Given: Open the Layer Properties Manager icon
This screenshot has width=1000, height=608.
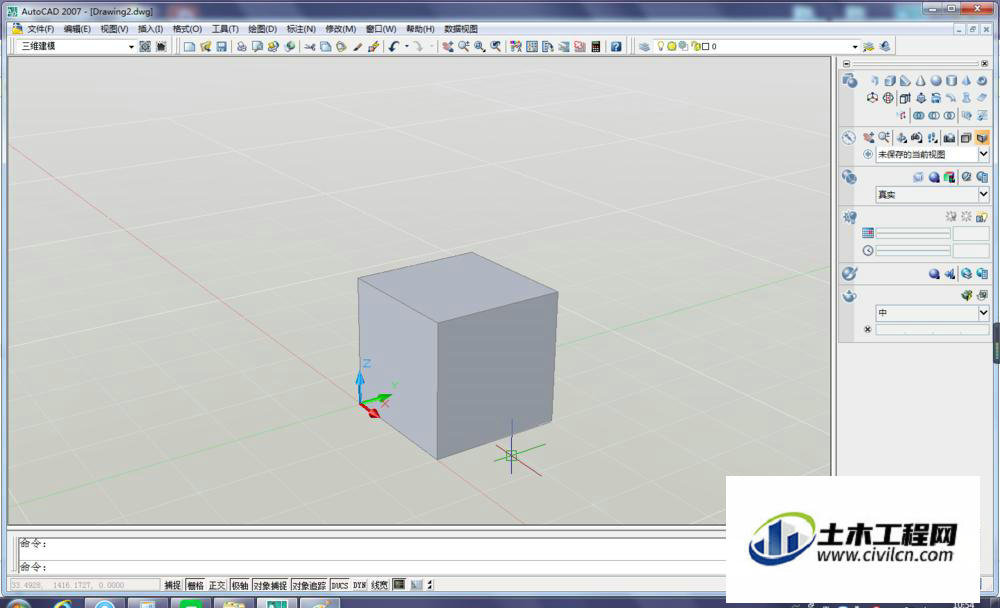Looking at the screenshot, I should coord(644,47).
